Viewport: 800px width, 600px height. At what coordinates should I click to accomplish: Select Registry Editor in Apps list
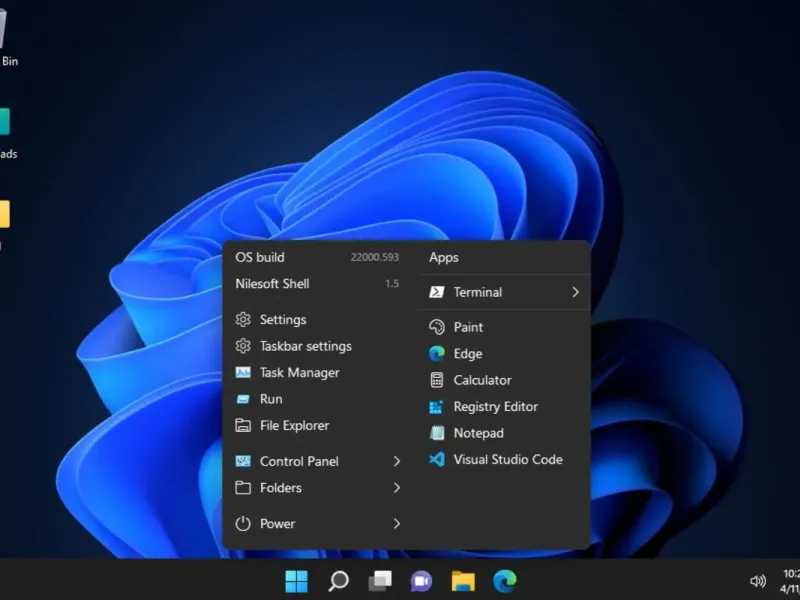point(504,407)
